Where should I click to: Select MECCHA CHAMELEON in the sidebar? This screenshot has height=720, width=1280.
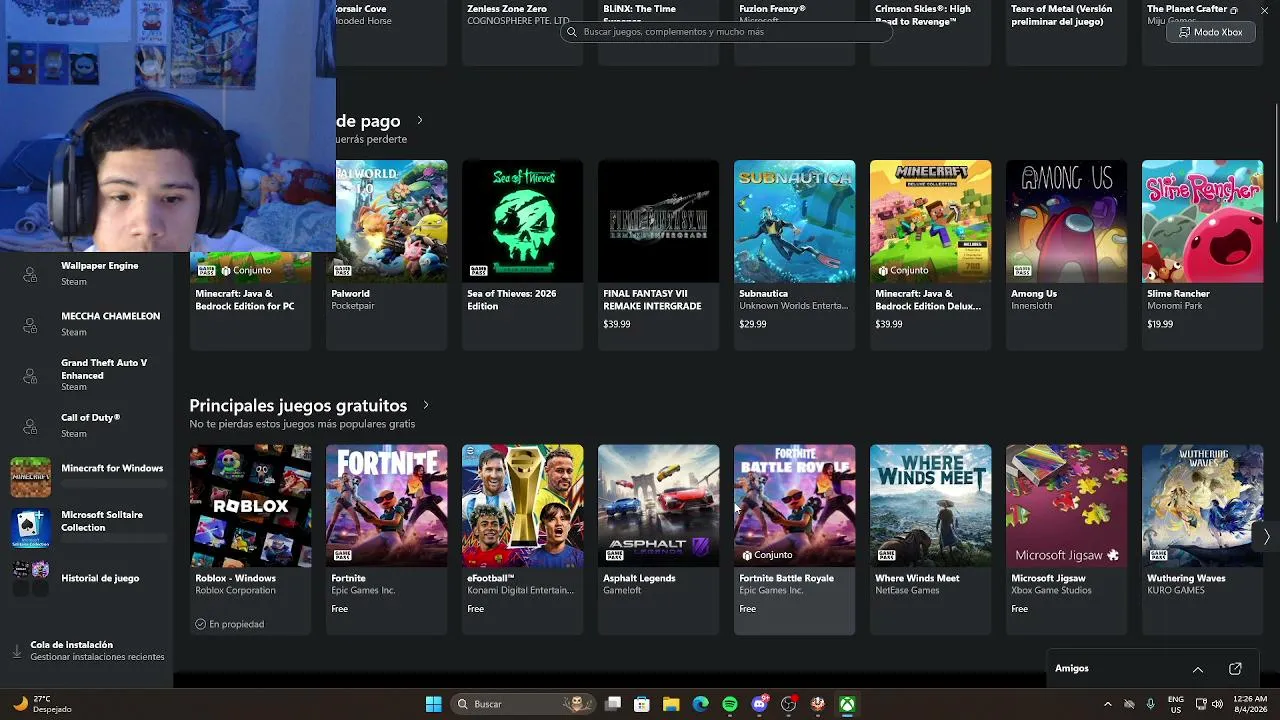pyautogui.click(x=87, y=324)
